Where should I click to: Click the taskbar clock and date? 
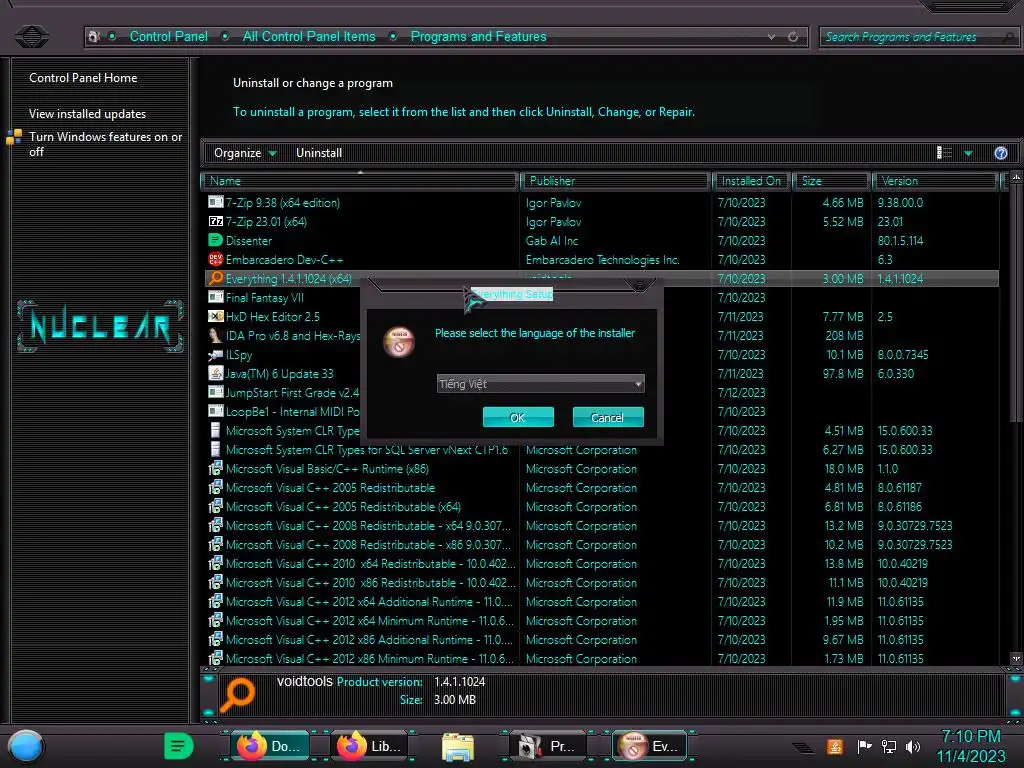pyautogui.click(x=971, y=746)
